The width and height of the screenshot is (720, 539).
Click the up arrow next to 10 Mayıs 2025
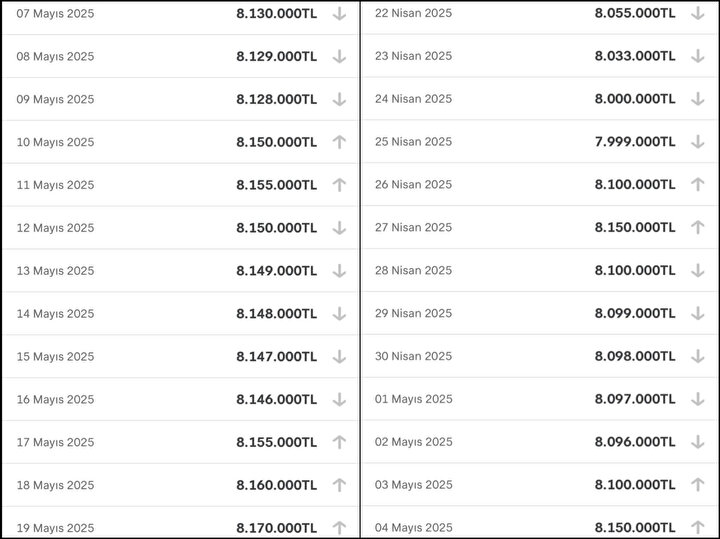point(339,142)
